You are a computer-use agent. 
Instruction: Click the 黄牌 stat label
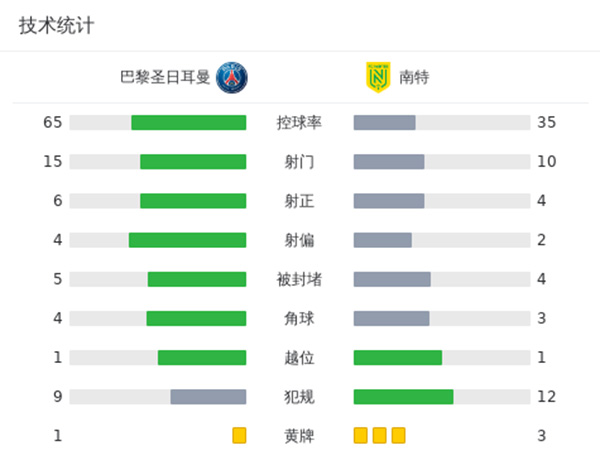click(299, 435)
